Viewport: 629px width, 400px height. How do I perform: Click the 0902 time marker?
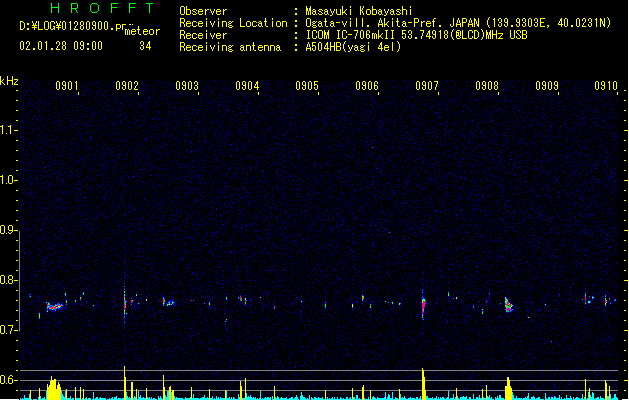pyautogui.click(x=127, y=86)
